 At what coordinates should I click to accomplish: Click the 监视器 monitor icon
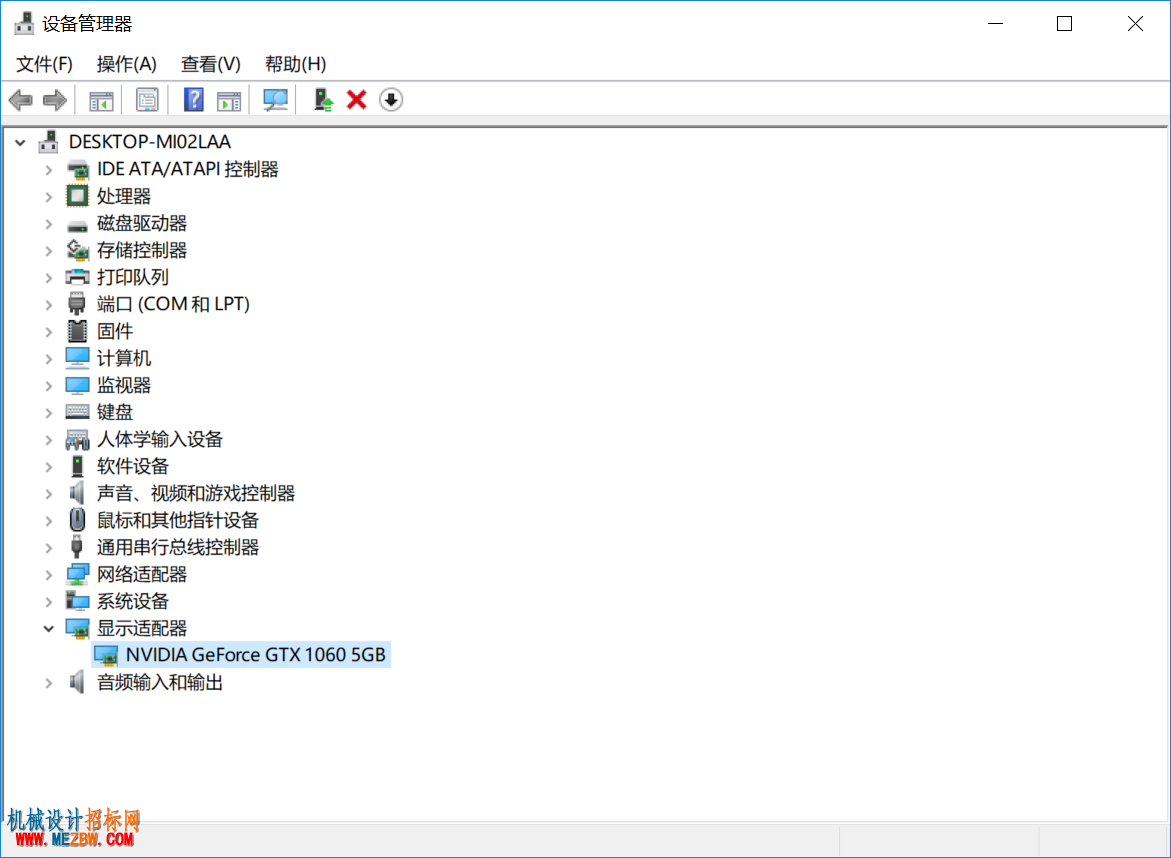(77, 385)
